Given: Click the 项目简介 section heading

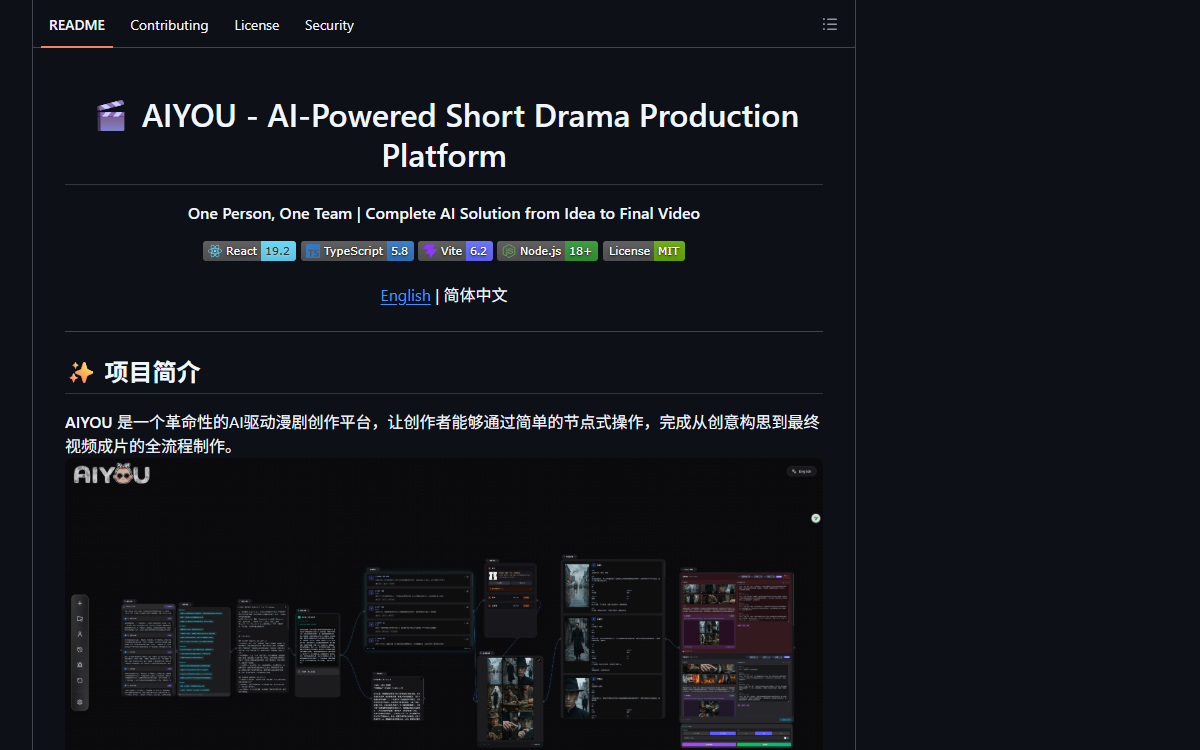Looking at the screenshot, I should [x=153, y=372].
